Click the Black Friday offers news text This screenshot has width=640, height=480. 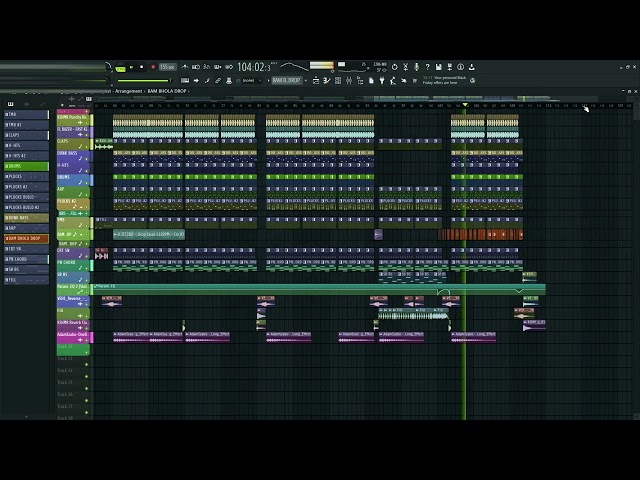click(x=444, y=80)
